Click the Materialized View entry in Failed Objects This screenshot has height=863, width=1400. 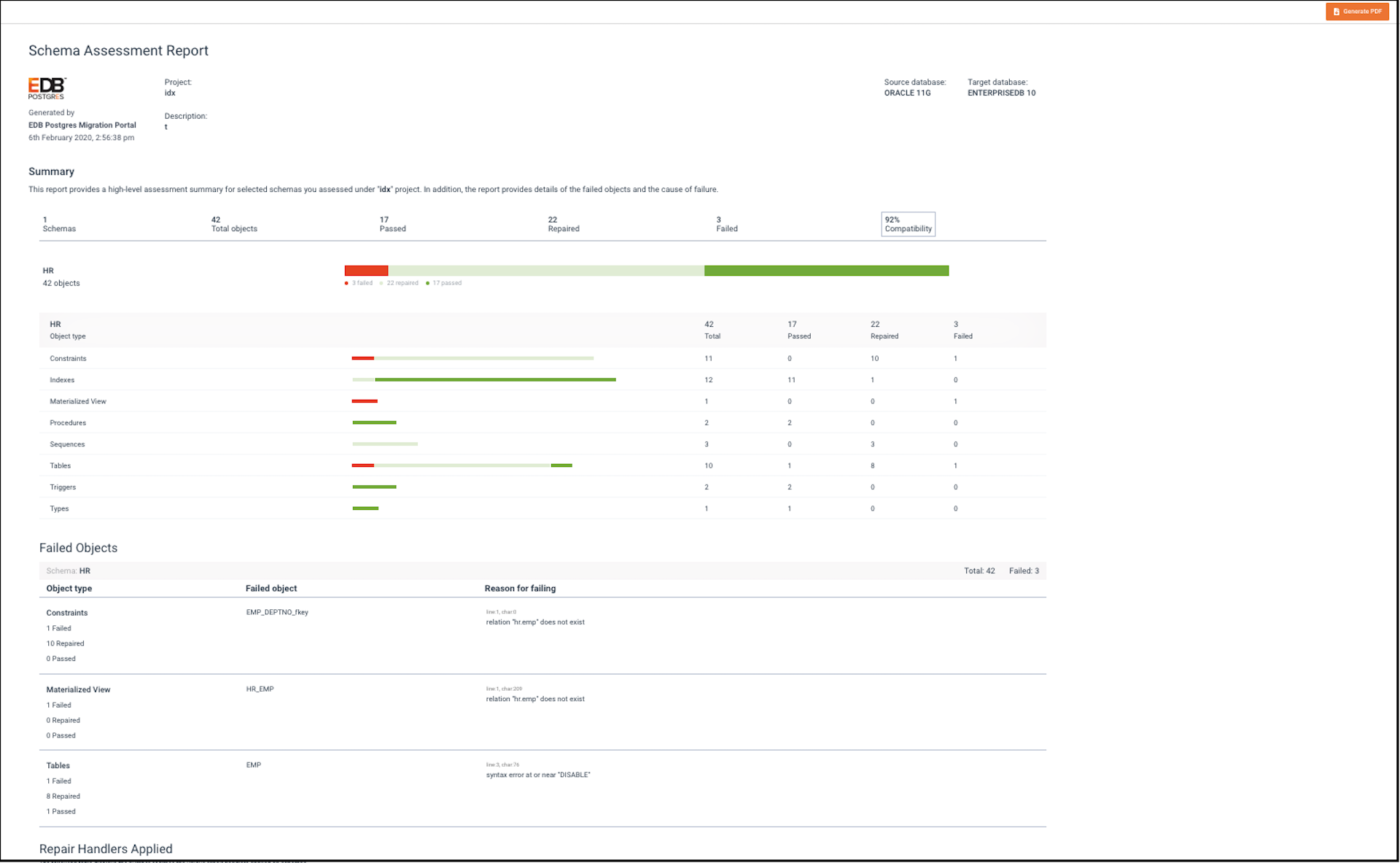coord(78,690)
